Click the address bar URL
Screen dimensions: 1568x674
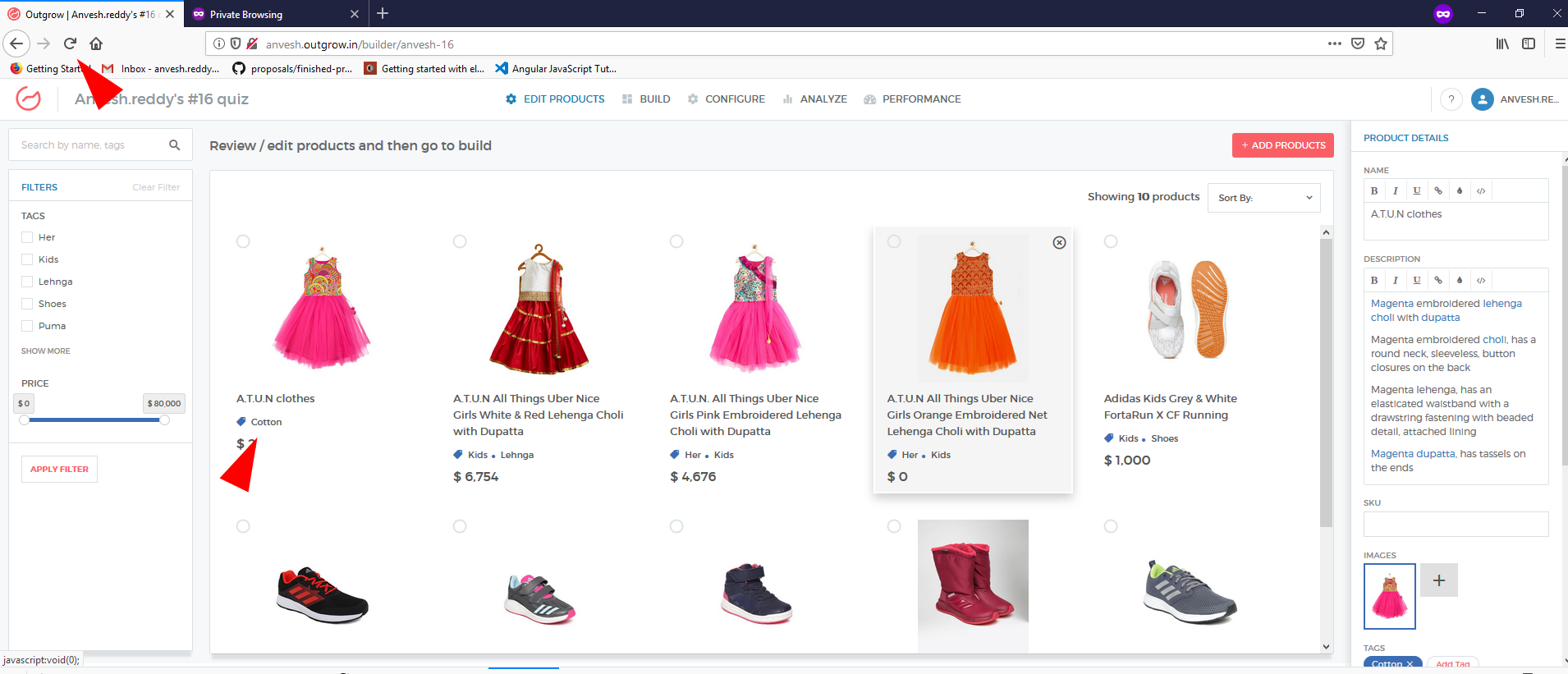360,44
